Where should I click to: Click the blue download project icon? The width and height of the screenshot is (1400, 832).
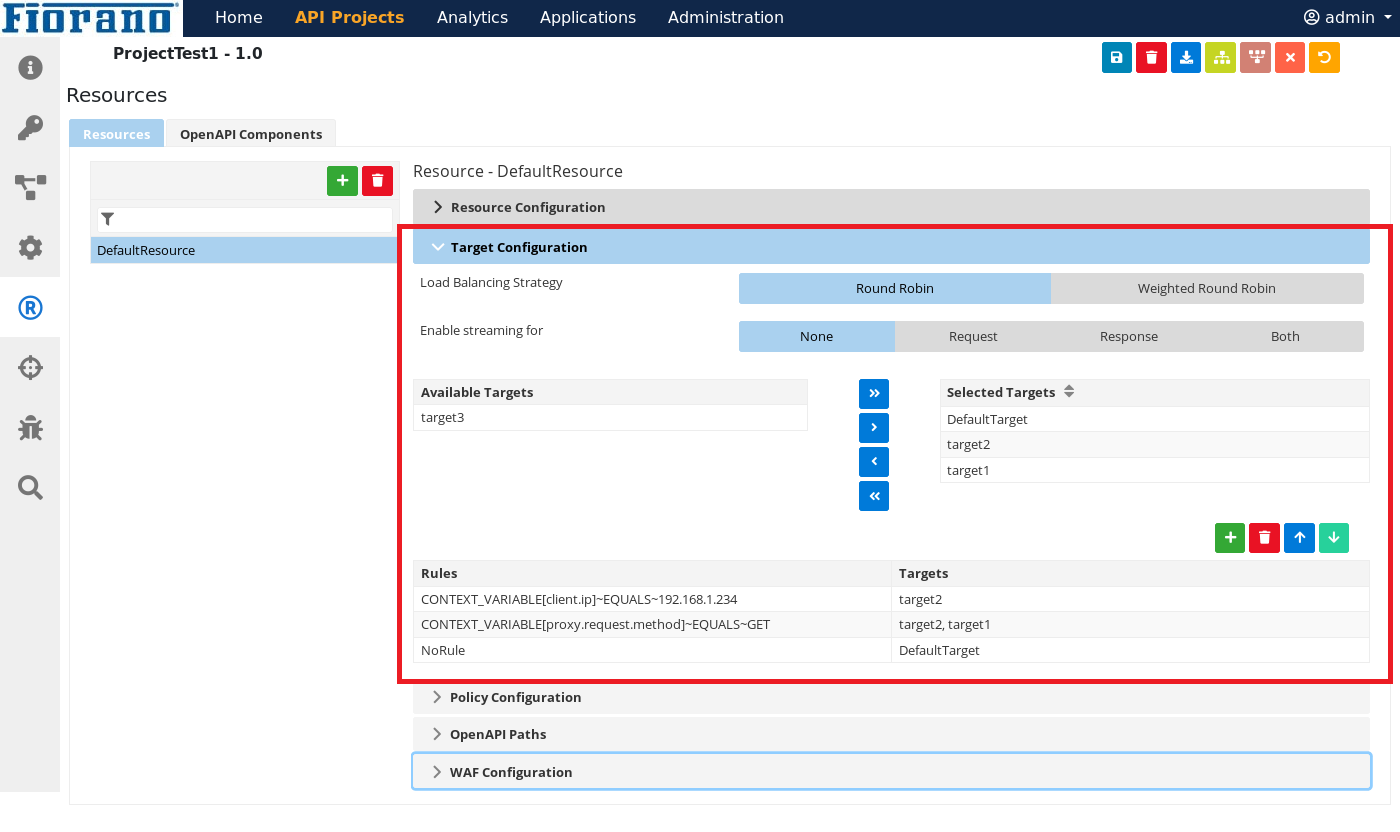pos(1185,58)
